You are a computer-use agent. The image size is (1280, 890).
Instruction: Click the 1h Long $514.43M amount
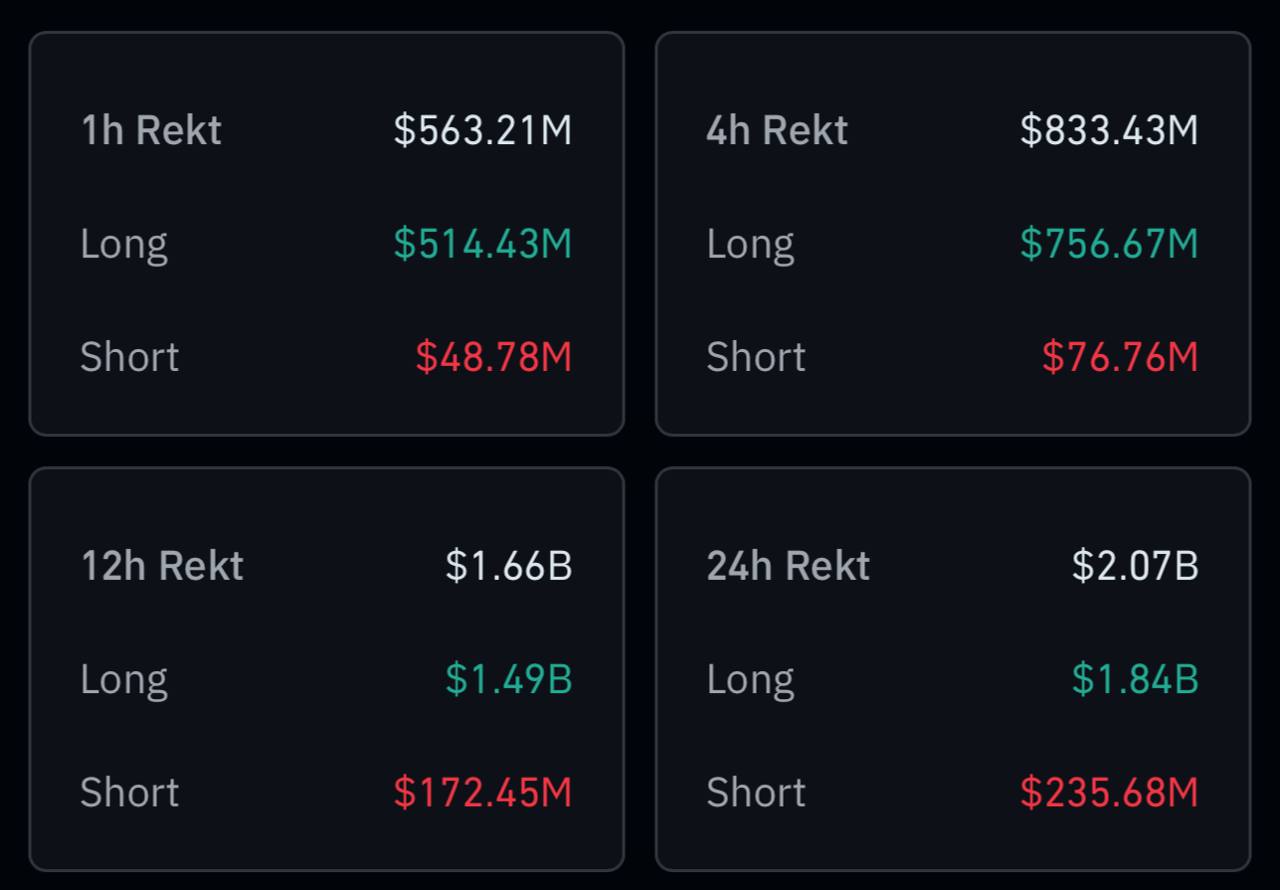pyautogui.click(x=482, y=244)
